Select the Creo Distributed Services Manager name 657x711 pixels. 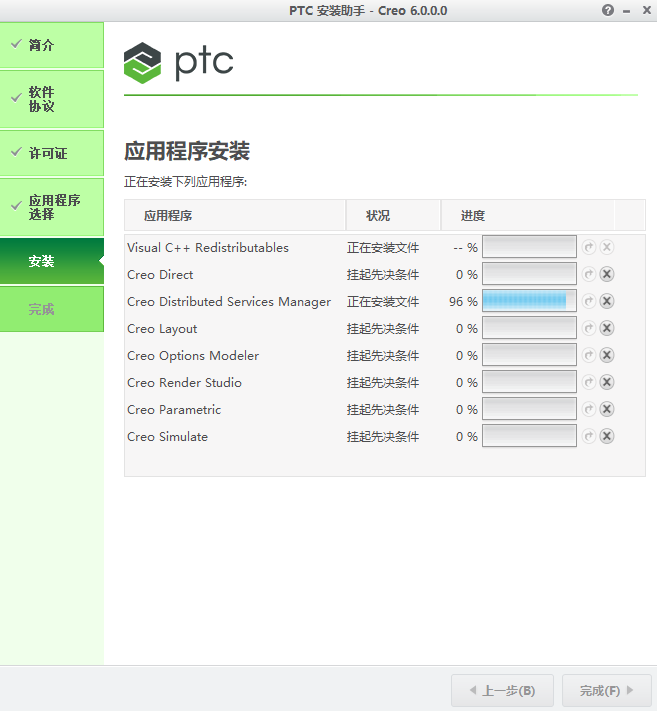pos(229,302)
